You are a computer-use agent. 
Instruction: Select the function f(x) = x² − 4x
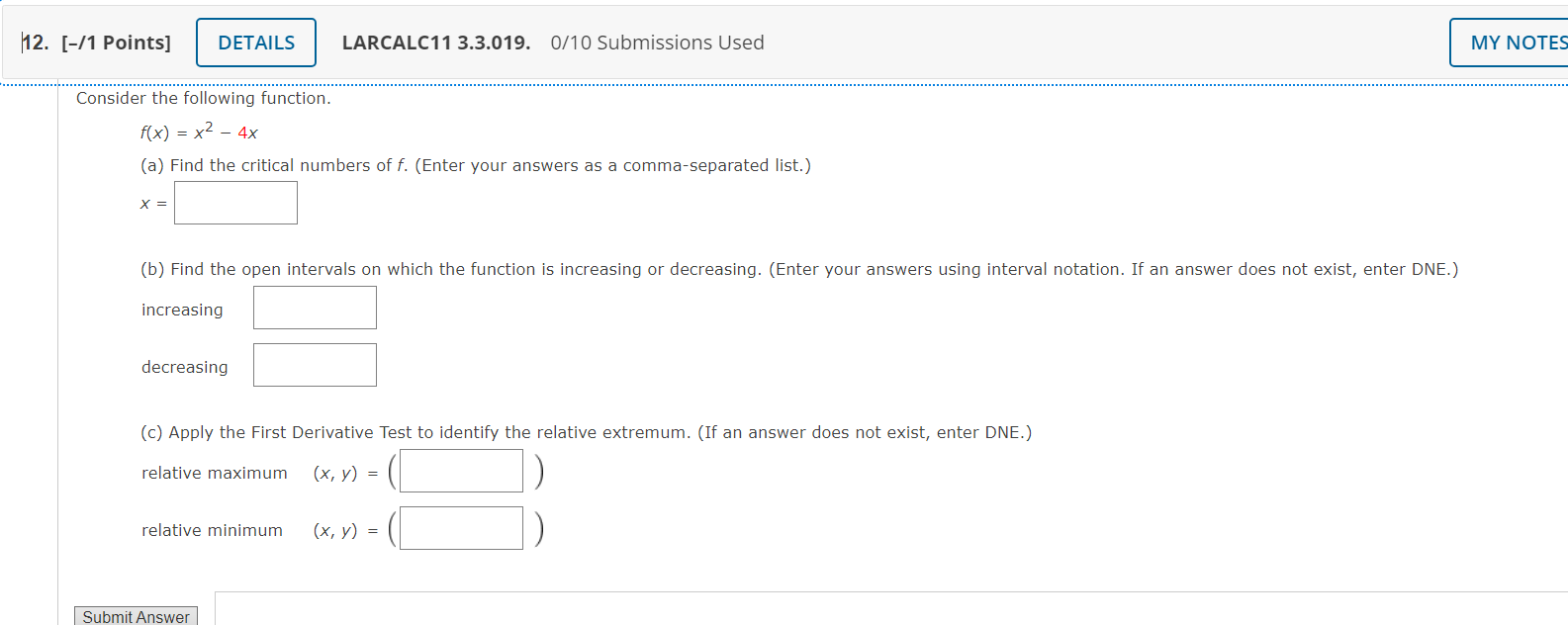pyautogui.click(x=198, y=132)
